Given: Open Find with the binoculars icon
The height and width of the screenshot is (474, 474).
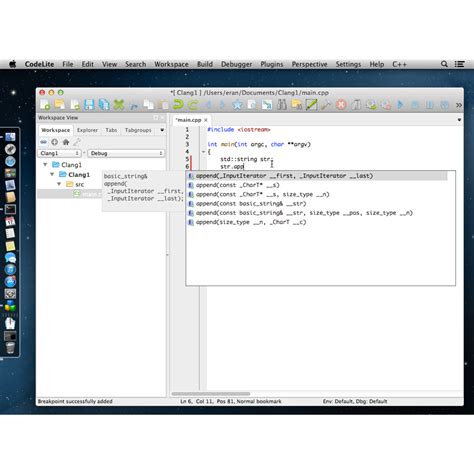Looking at the screenshot, I should [282, 105].
